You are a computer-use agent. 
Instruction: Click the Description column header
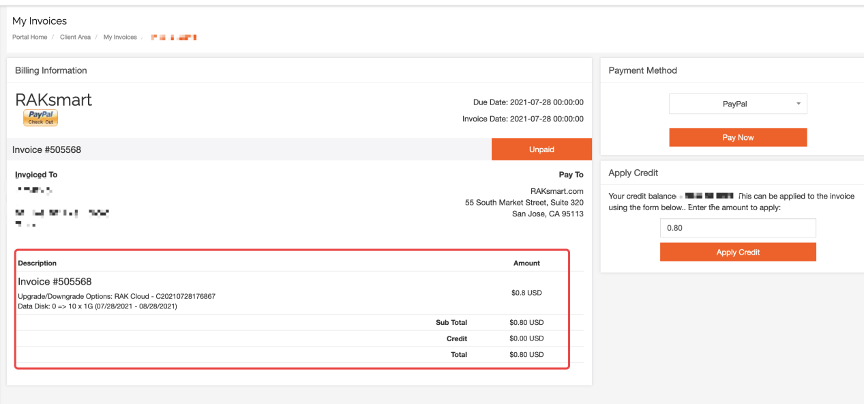(x=37, y=263)
